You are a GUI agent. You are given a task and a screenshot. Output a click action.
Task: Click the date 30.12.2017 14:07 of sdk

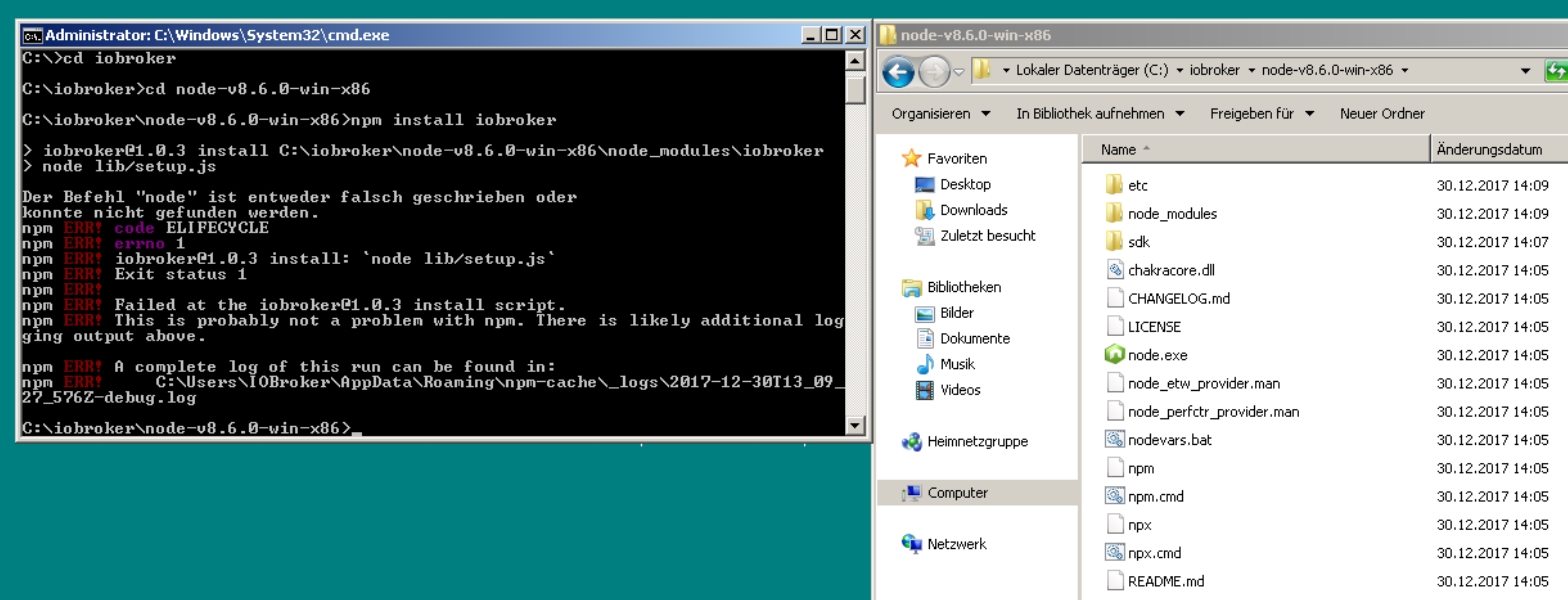click(1492, 241)
